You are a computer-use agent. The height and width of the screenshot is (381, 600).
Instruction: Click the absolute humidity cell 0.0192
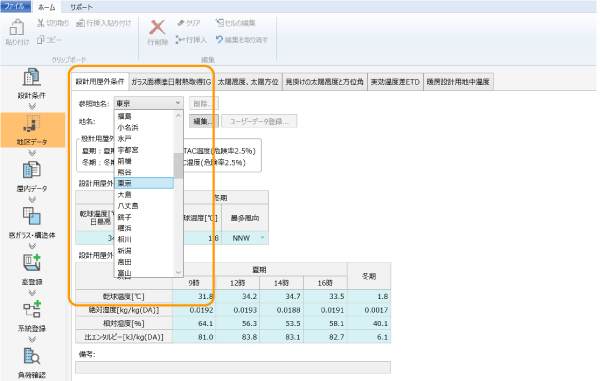coord(194,310)
